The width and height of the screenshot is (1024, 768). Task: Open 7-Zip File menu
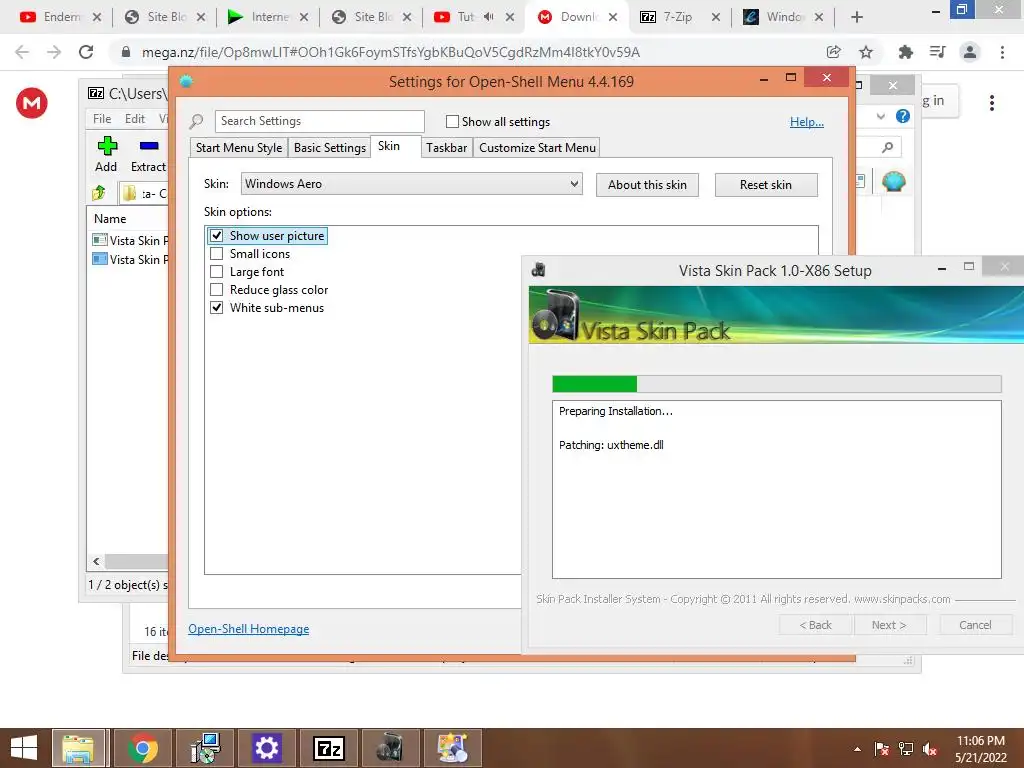coord(102,119)
